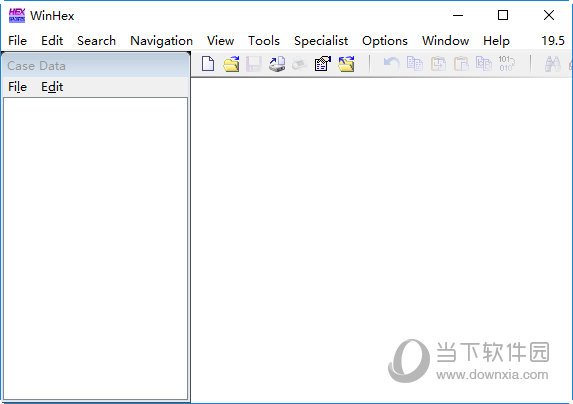The image size is (573, 404).
Task: Open a disk via the drive icon
Action: 277,64
